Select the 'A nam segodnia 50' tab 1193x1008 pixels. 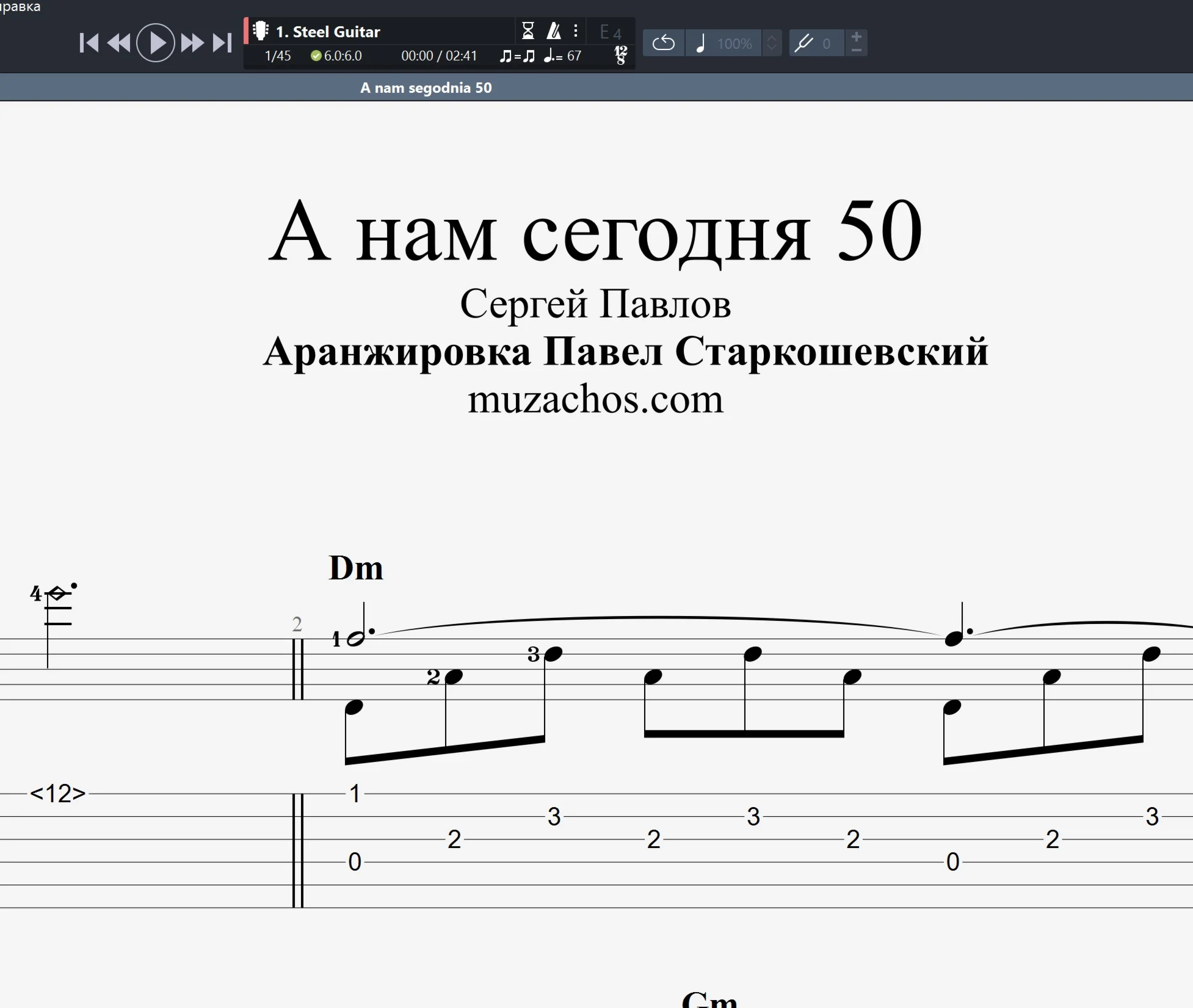pyautogui.click(x=426, y=88)
